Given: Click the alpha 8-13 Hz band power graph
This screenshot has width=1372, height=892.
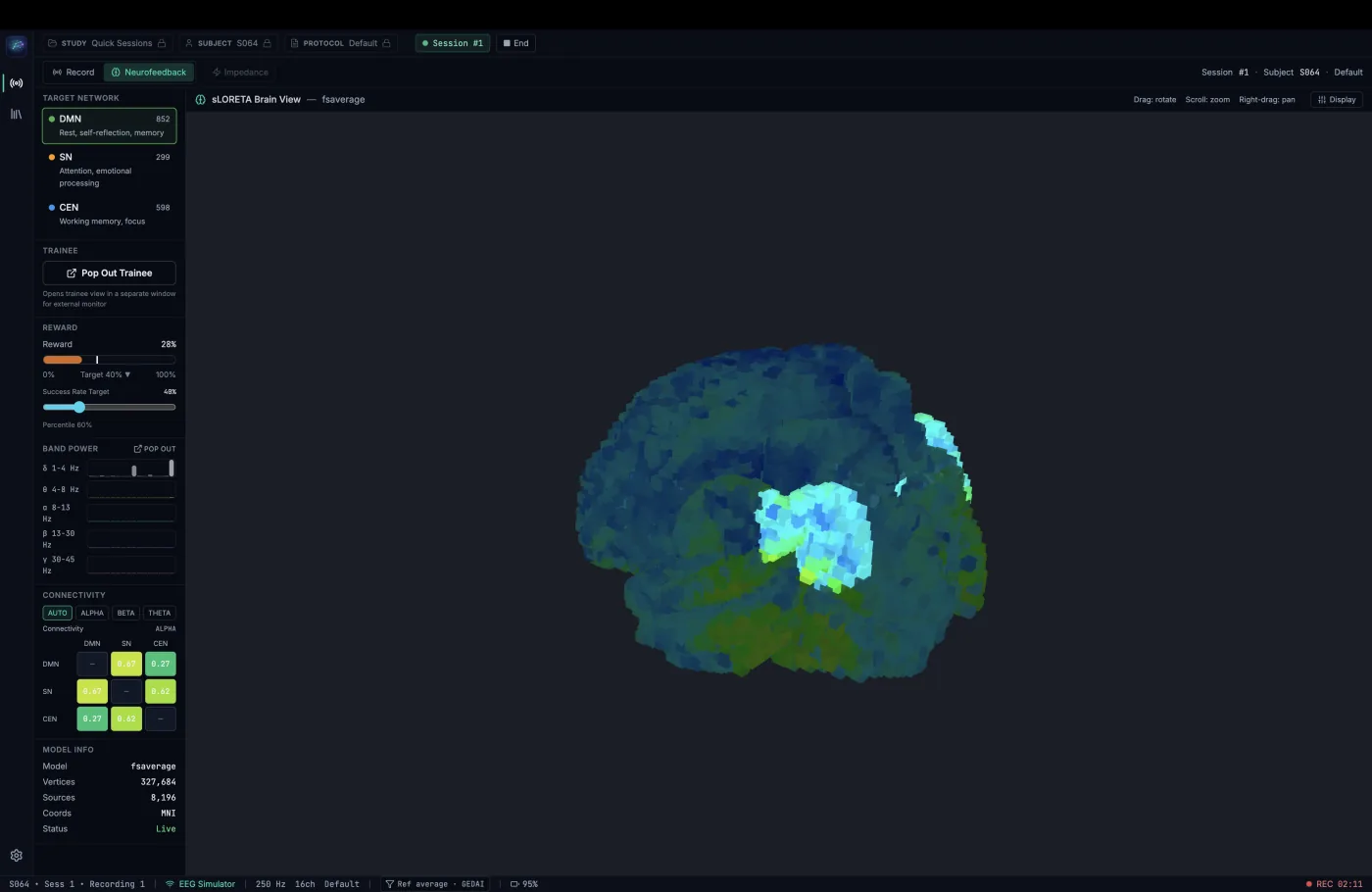Looking at the screenshot, I should pyautogui.click(x=131, y=513).
